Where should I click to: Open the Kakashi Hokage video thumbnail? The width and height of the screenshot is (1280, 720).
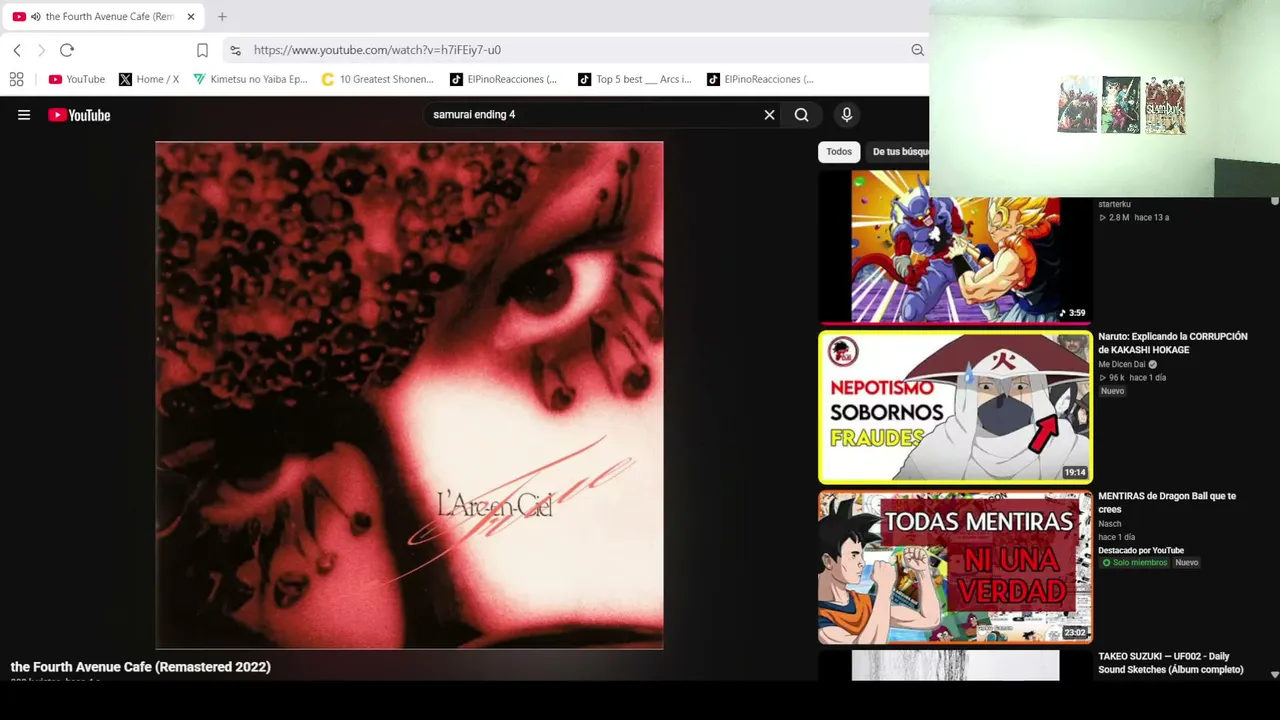pyautogui.click(x=955, y=407)
